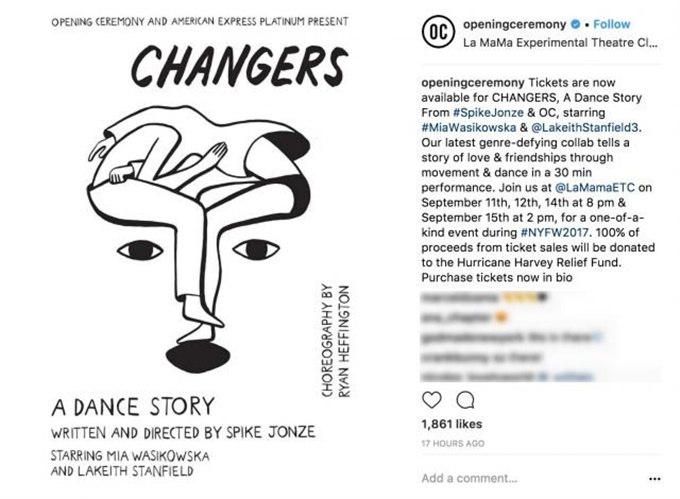680x499 pixels.
Task: Click the comment speech bubble icon
Action: 464,400
